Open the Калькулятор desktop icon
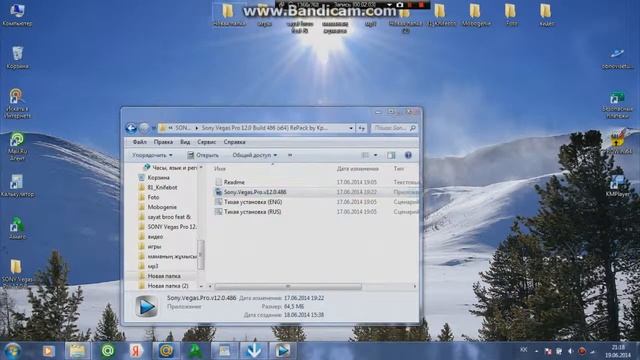Viewport: 640px width, 360px height. (x=17, y=186)
